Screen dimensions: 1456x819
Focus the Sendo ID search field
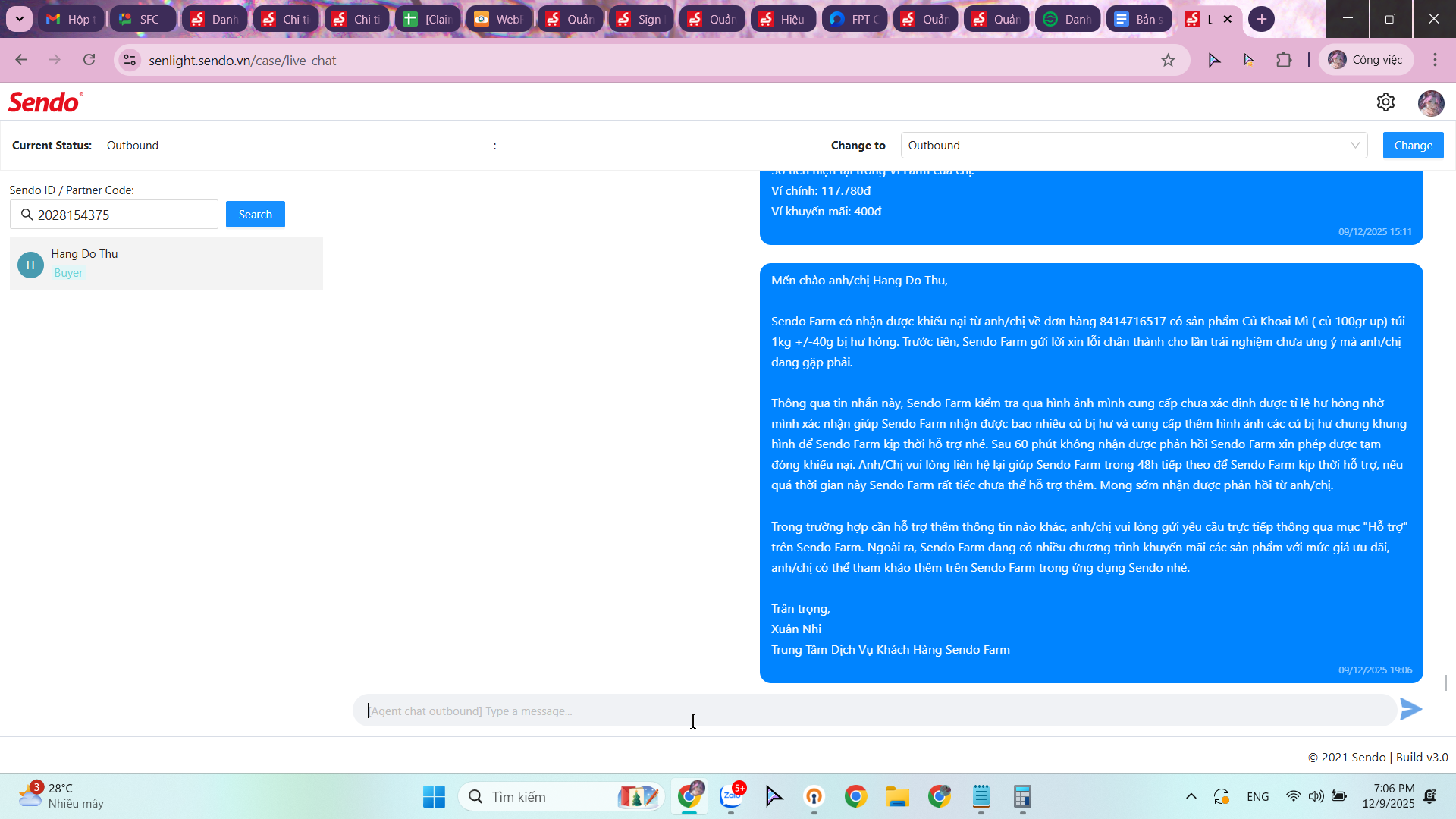coord(121,215)
